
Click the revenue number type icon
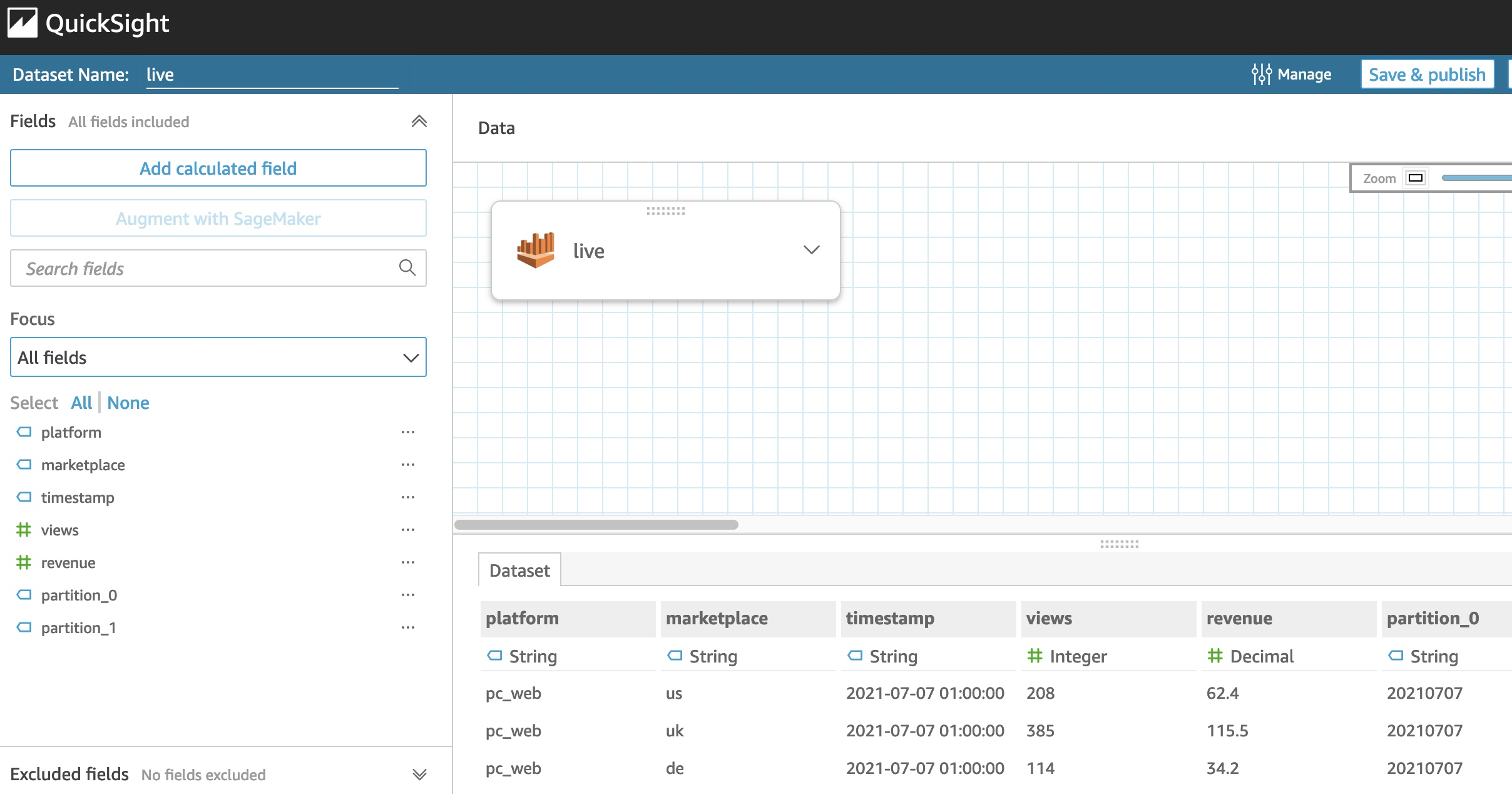tap(24, 562)
